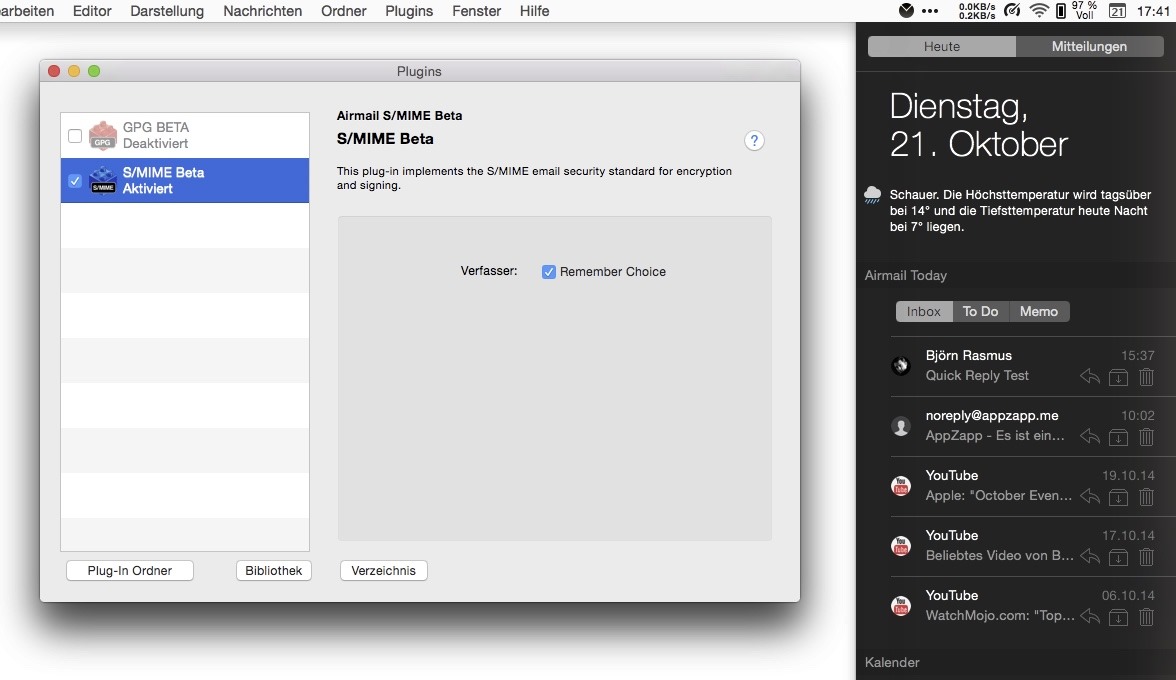This screenshot has width=1176, height=680.
Task: Open the Wi-Fi status menu
Action: coord(1039,11)
